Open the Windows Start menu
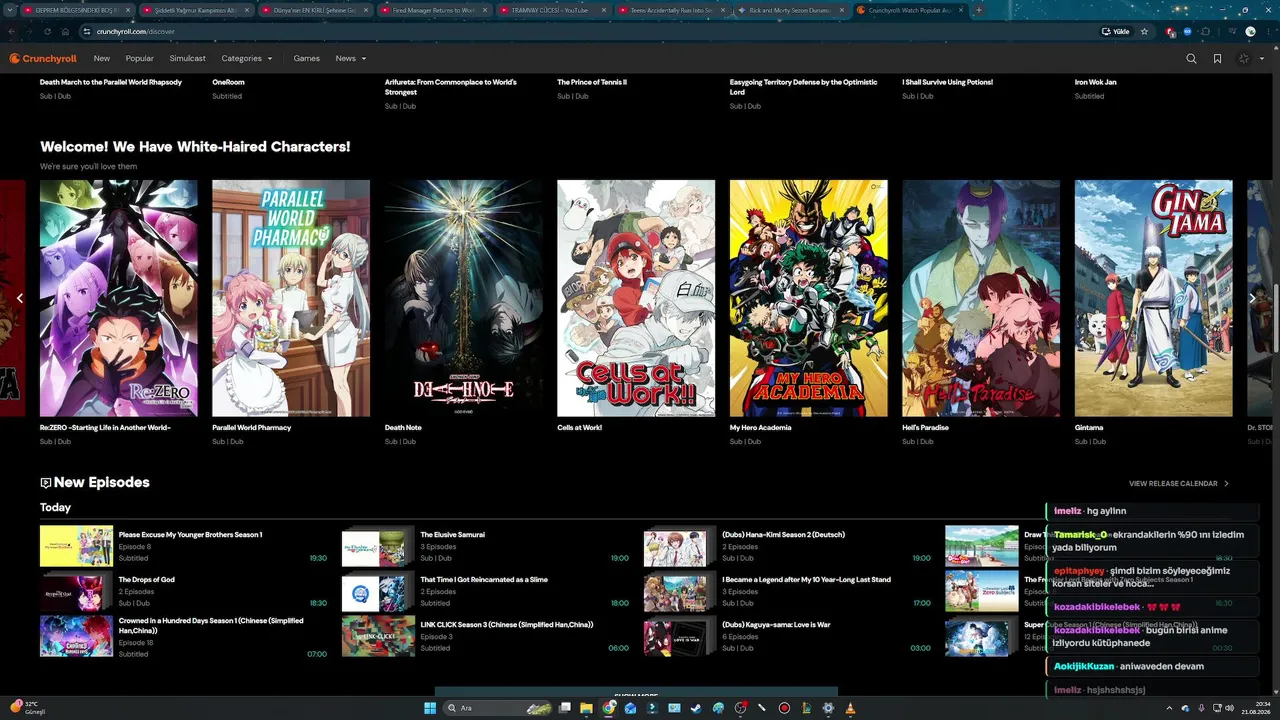1280x720 pixels. (x=430, y=708)
